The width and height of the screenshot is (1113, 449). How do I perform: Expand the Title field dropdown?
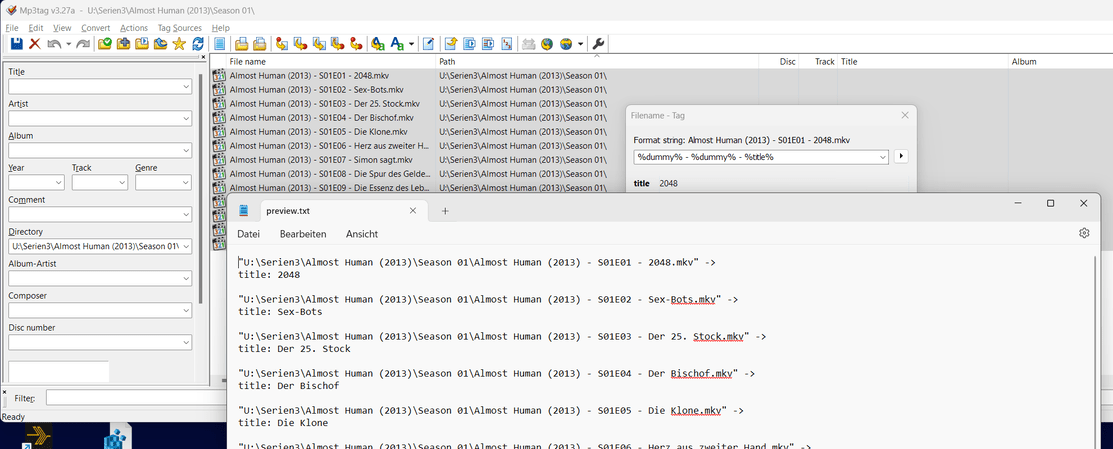186,87
